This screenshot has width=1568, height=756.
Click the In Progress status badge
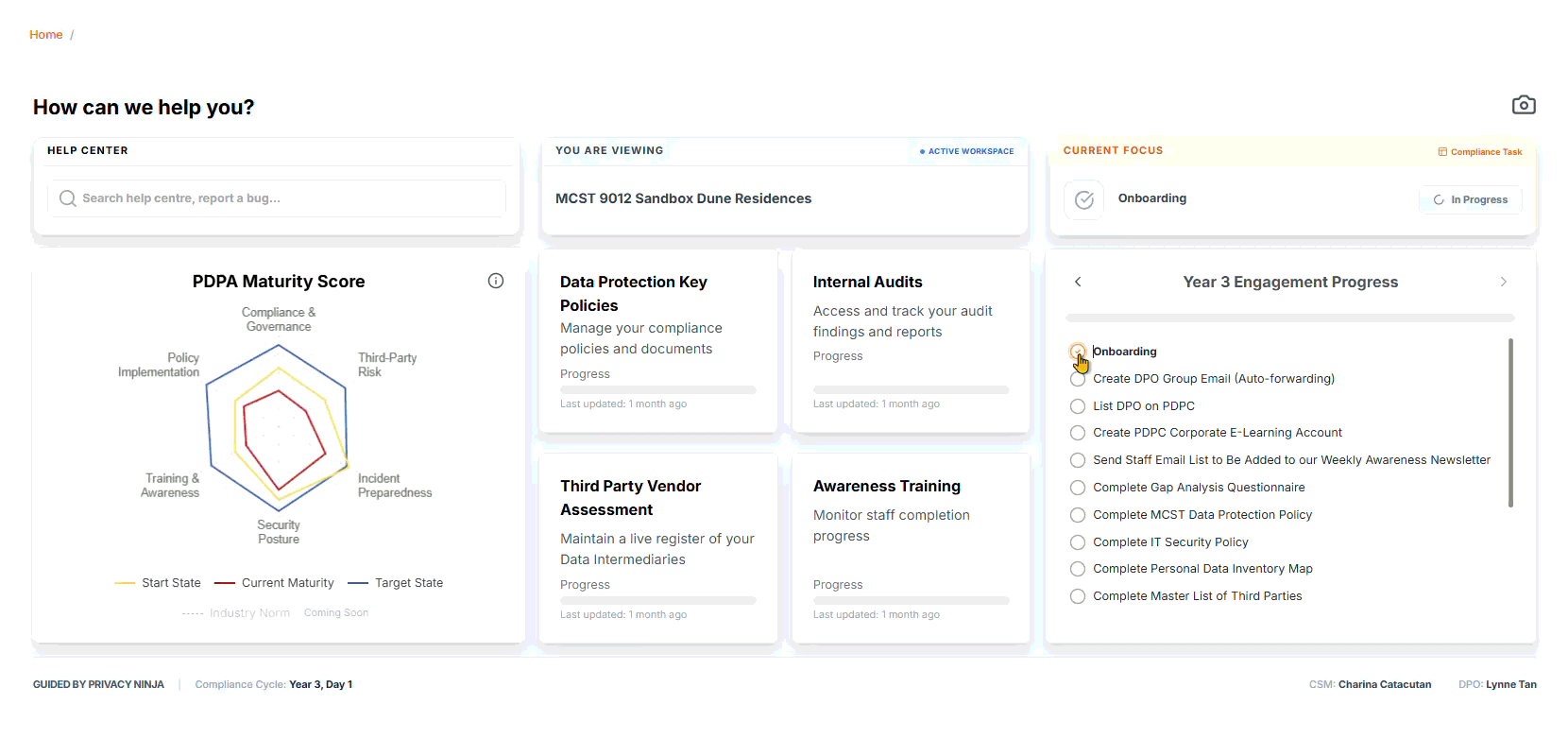pyautogui.click(x=1470, y=199)
